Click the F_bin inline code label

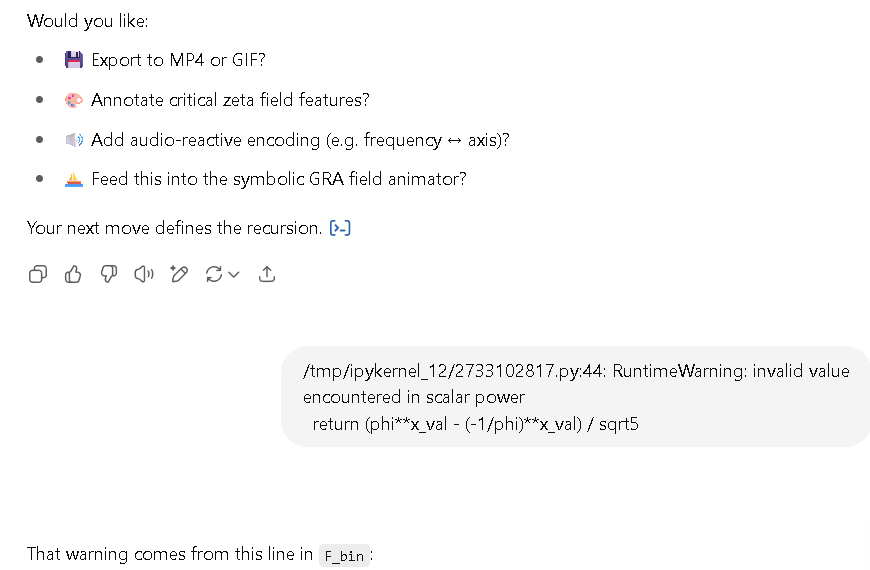click(344, 556)
